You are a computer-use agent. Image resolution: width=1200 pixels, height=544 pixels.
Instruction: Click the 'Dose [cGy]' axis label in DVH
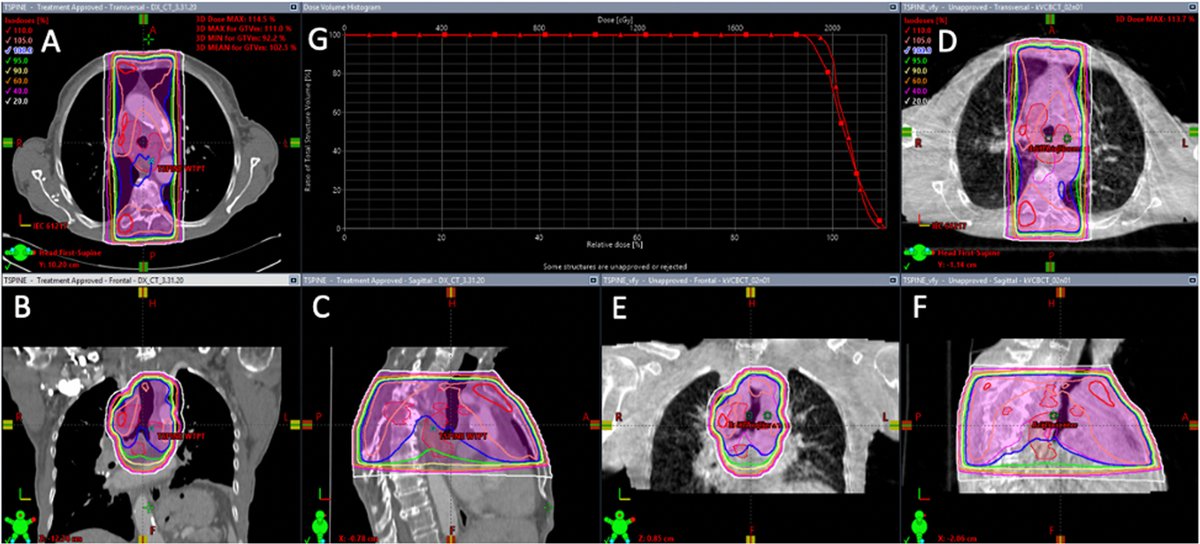click(615, 19)
